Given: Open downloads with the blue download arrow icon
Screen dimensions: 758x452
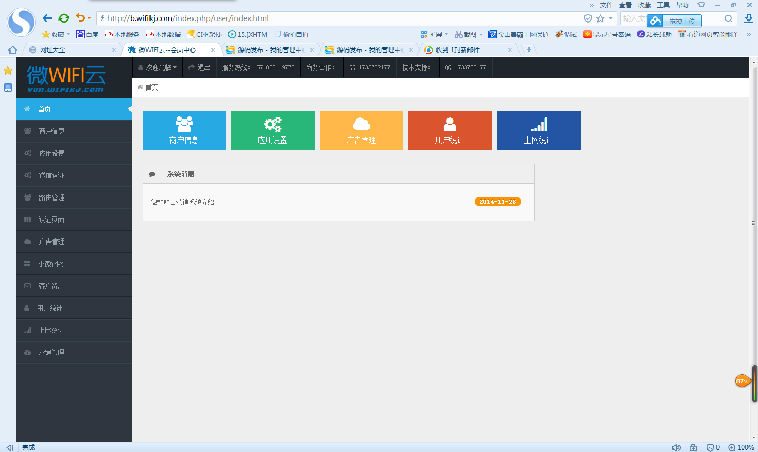Looking at the screenshot, I should (748, 19).
